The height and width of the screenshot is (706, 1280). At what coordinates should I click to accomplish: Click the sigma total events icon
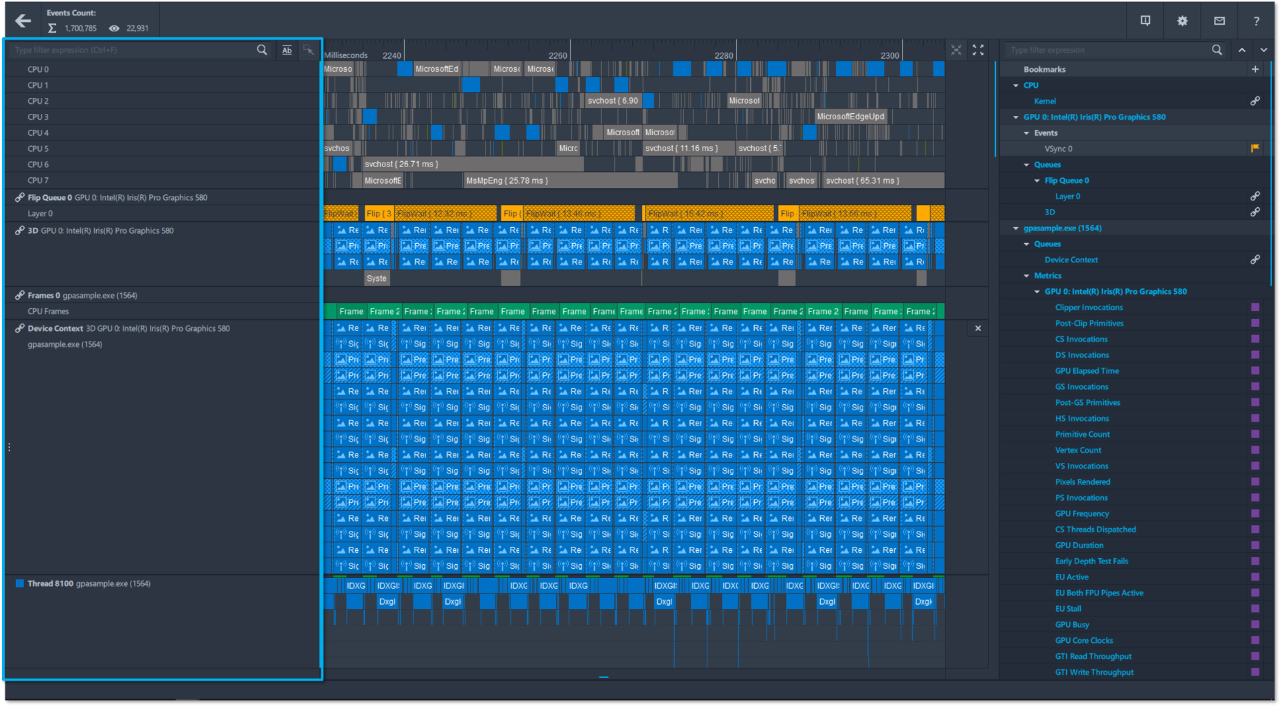53,28
